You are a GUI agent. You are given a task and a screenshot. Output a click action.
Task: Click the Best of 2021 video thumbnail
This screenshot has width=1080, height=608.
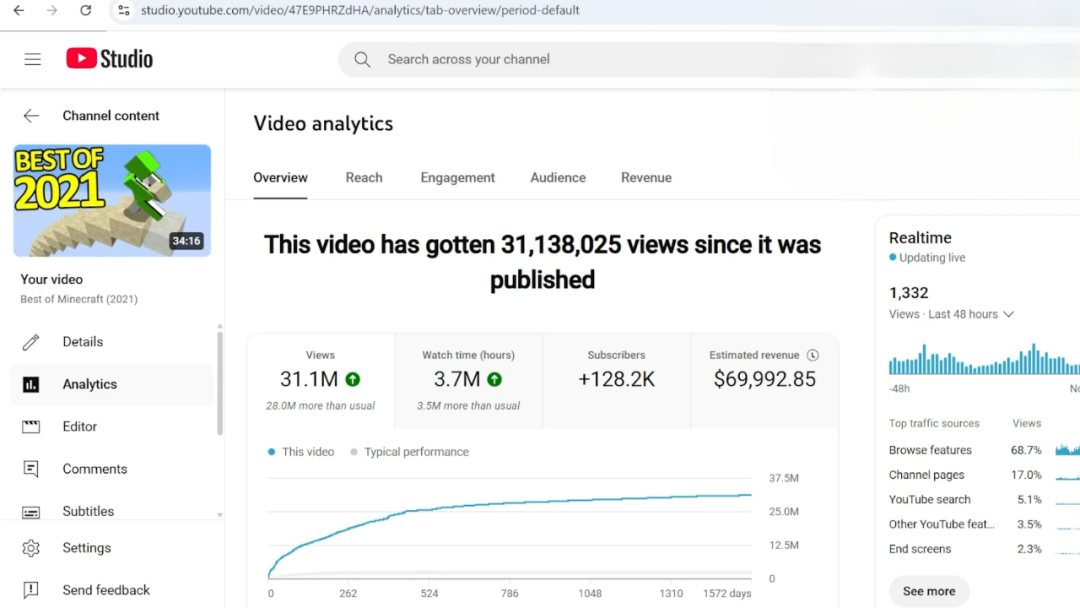click(111, 200)
